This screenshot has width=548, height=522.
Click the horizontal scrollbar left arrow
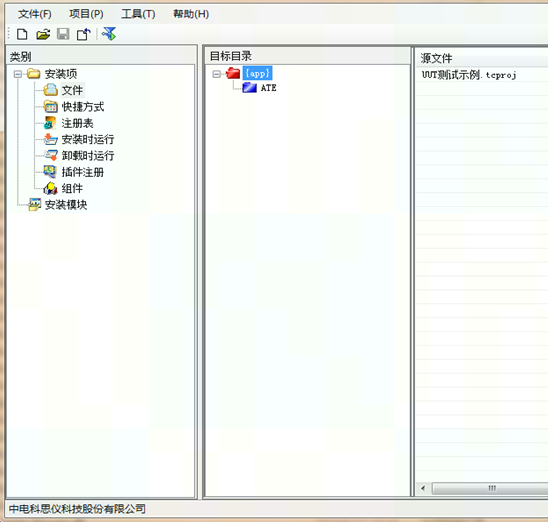click(423, 488)
